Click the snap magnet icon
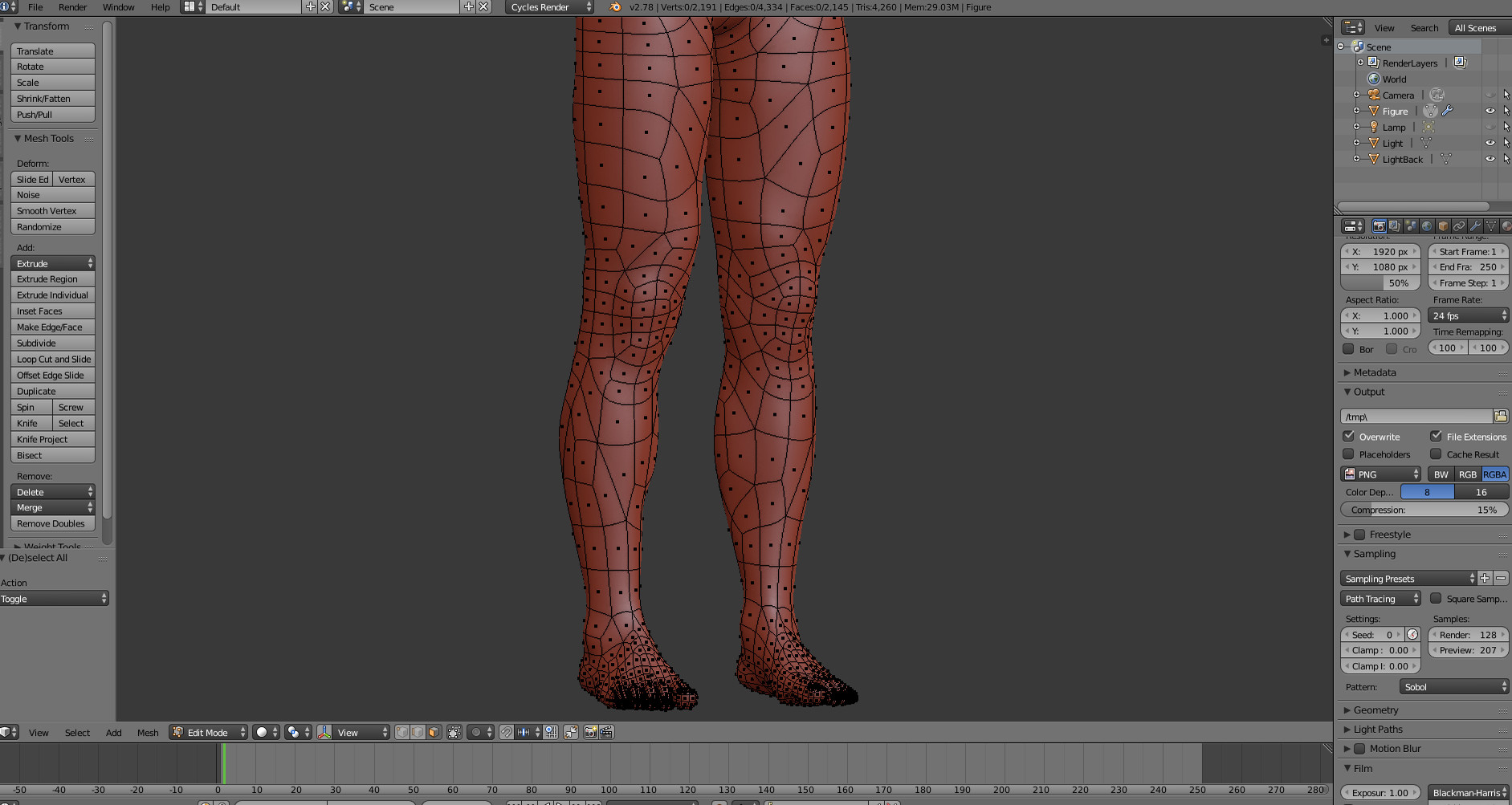 pos(507,732)
